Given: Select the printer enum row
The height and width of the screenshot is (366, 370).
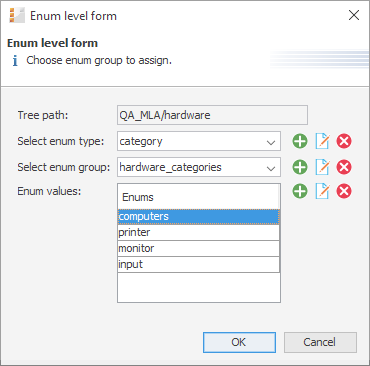Looking at the screenshot, I should 199,232.
